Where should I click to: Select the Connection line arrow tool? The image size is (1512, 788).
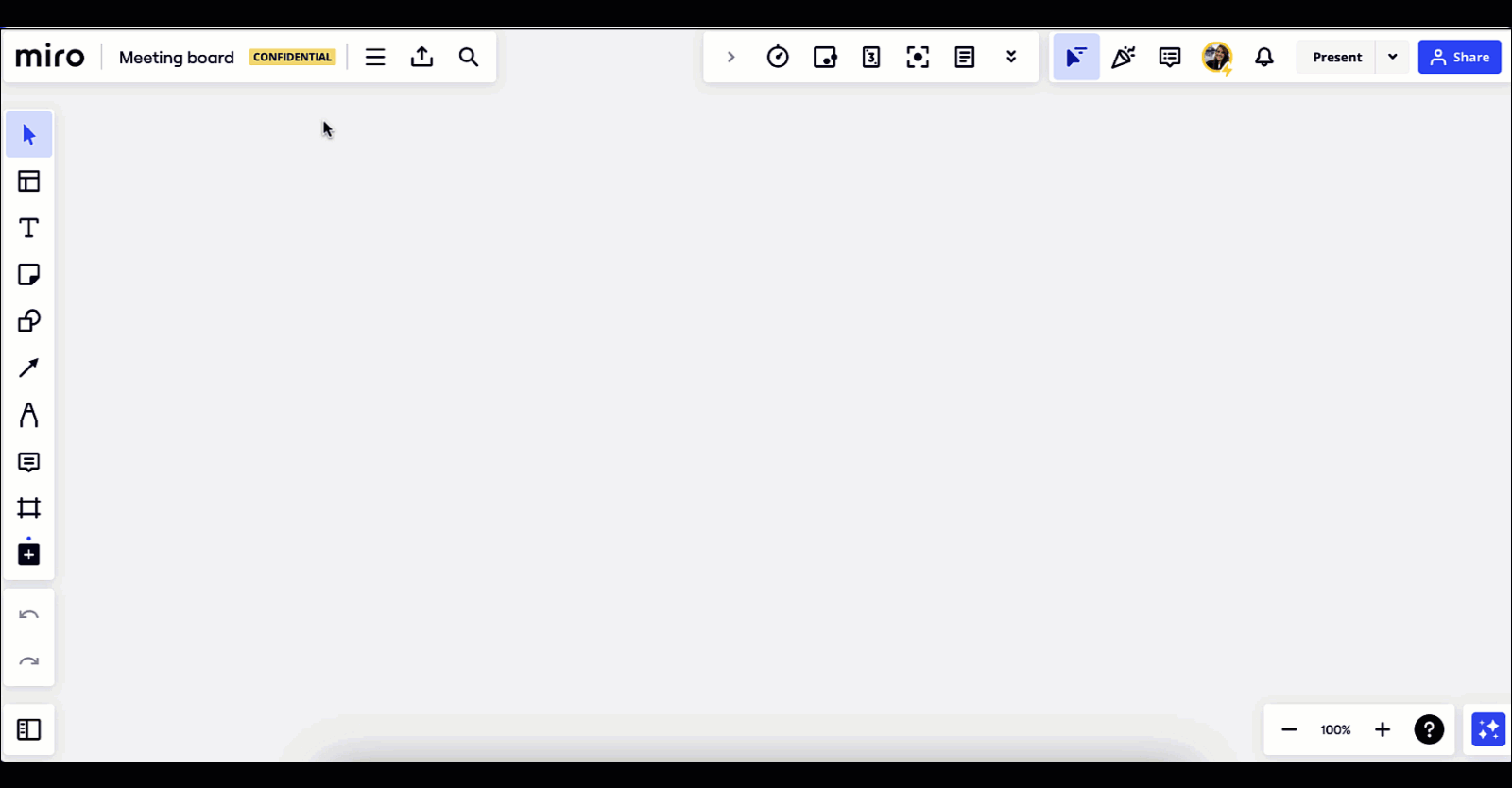tap(28, 368)
